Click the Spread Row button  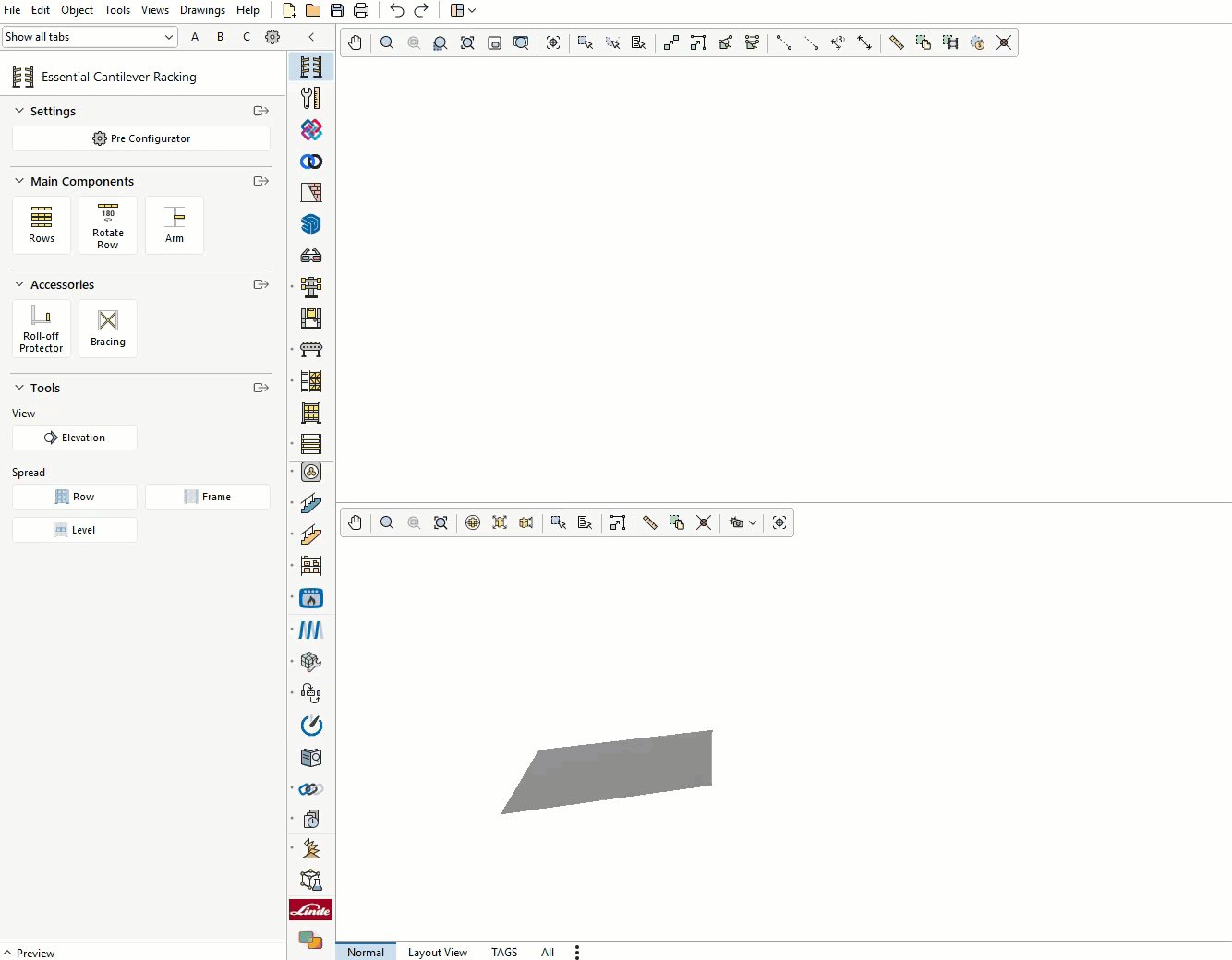pyautogui.click(x=75, y=497)
